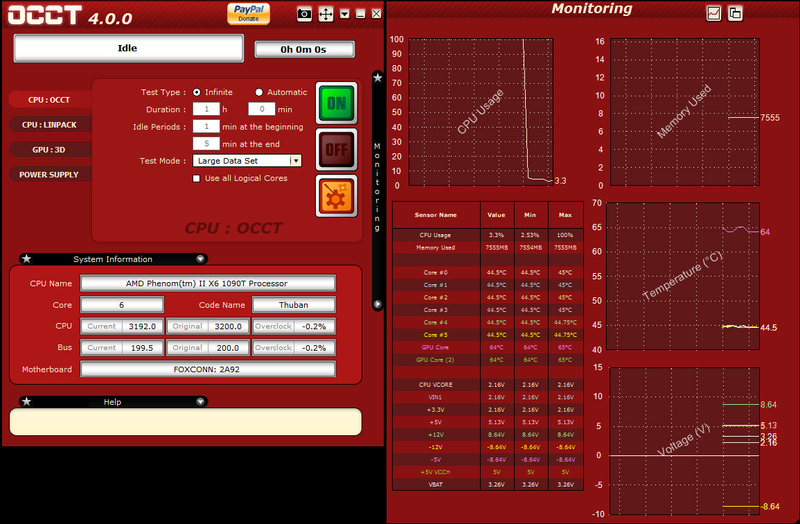Viewport: 800px width, 524px height.
Task: Open test settings with orange gear icon
Action: (336, 196)
